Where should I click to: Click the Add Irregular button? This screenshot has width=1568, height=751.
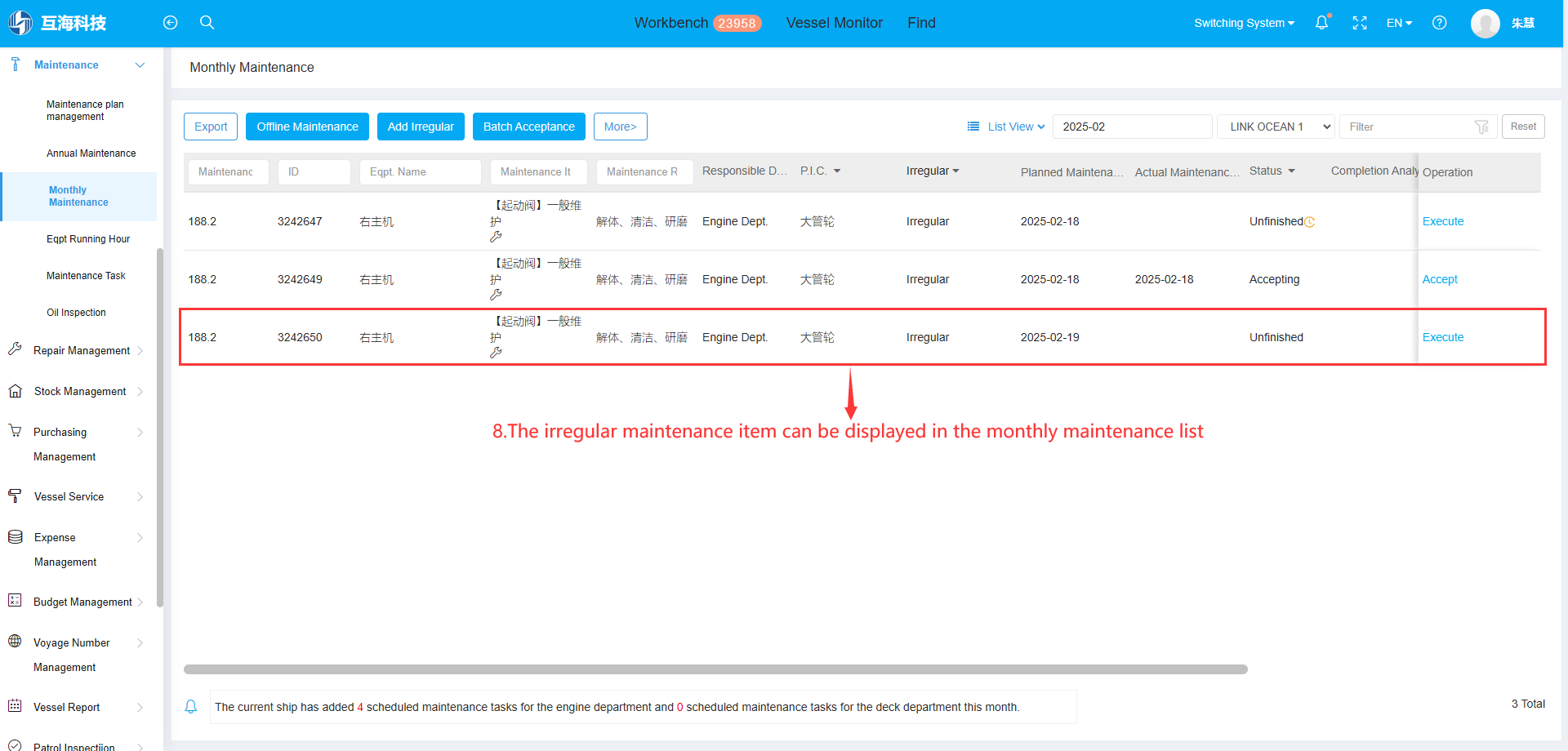tap(421, 127)
